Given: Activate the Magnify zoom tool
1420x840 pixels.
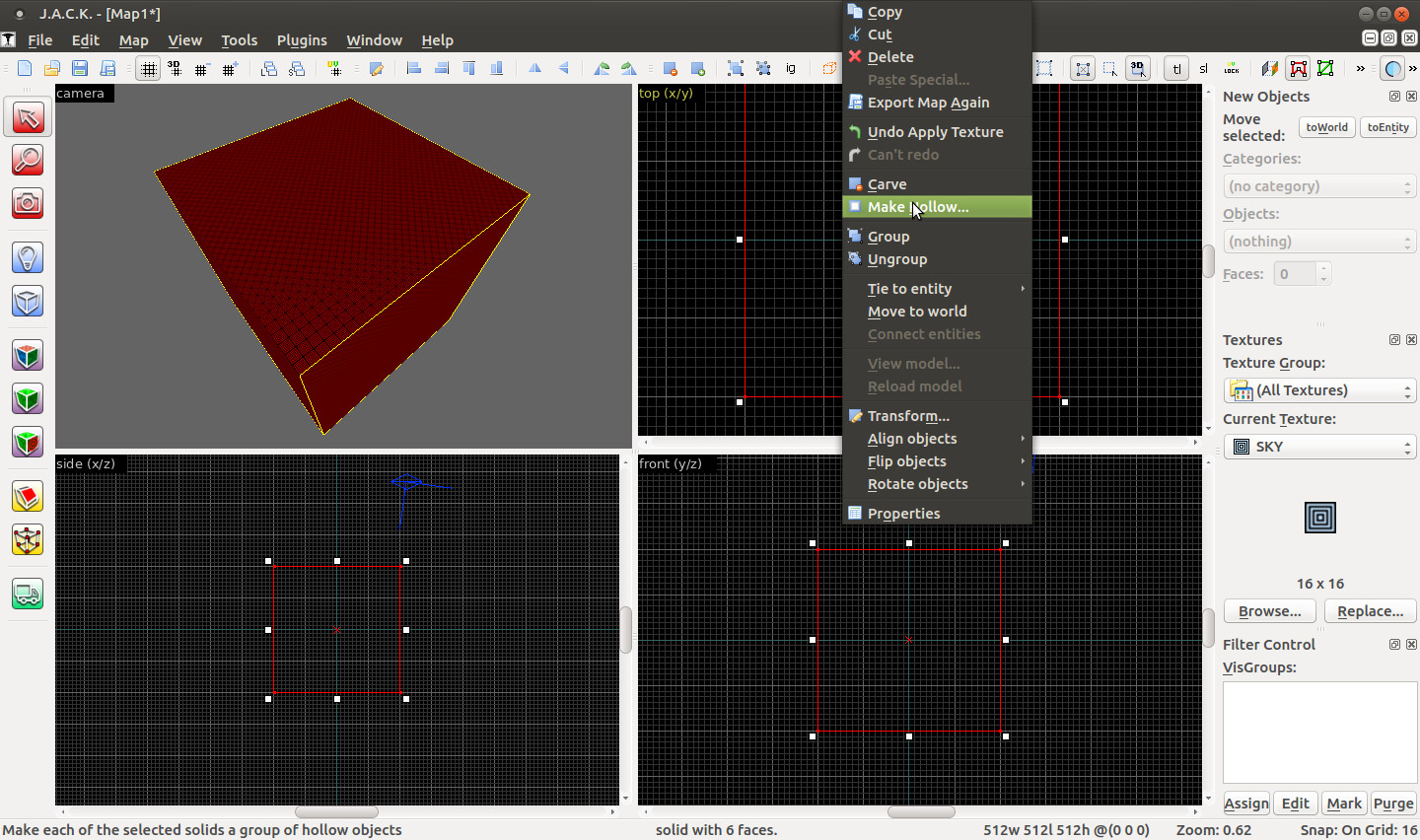Looking at the screenshot, I should [28, 160].
